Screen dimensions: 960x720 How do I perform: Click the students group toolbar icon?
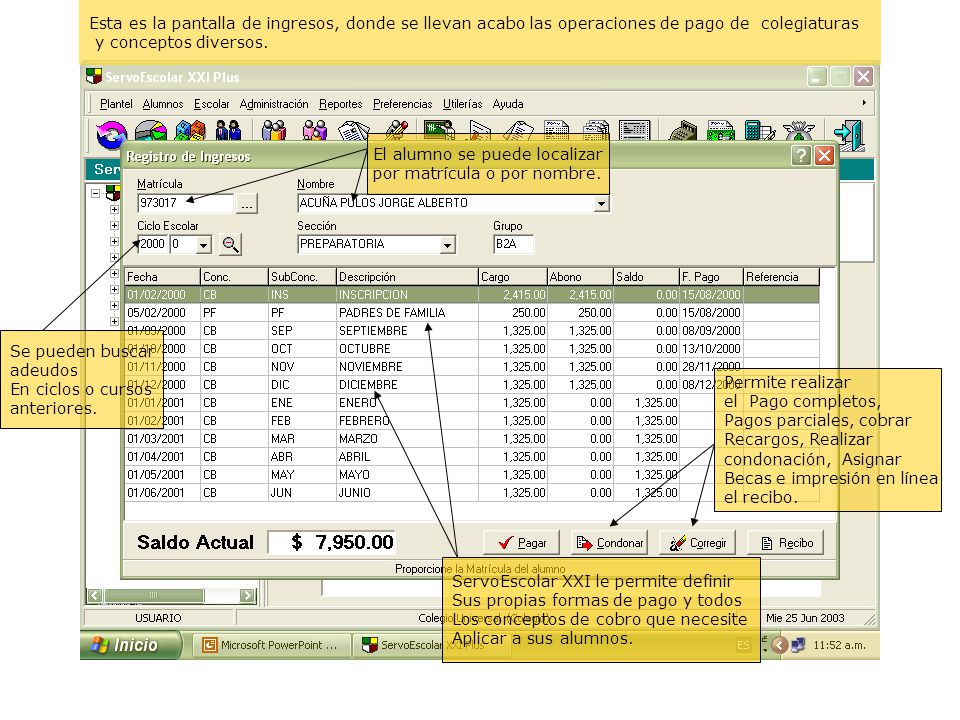click(x=274, y=131)
